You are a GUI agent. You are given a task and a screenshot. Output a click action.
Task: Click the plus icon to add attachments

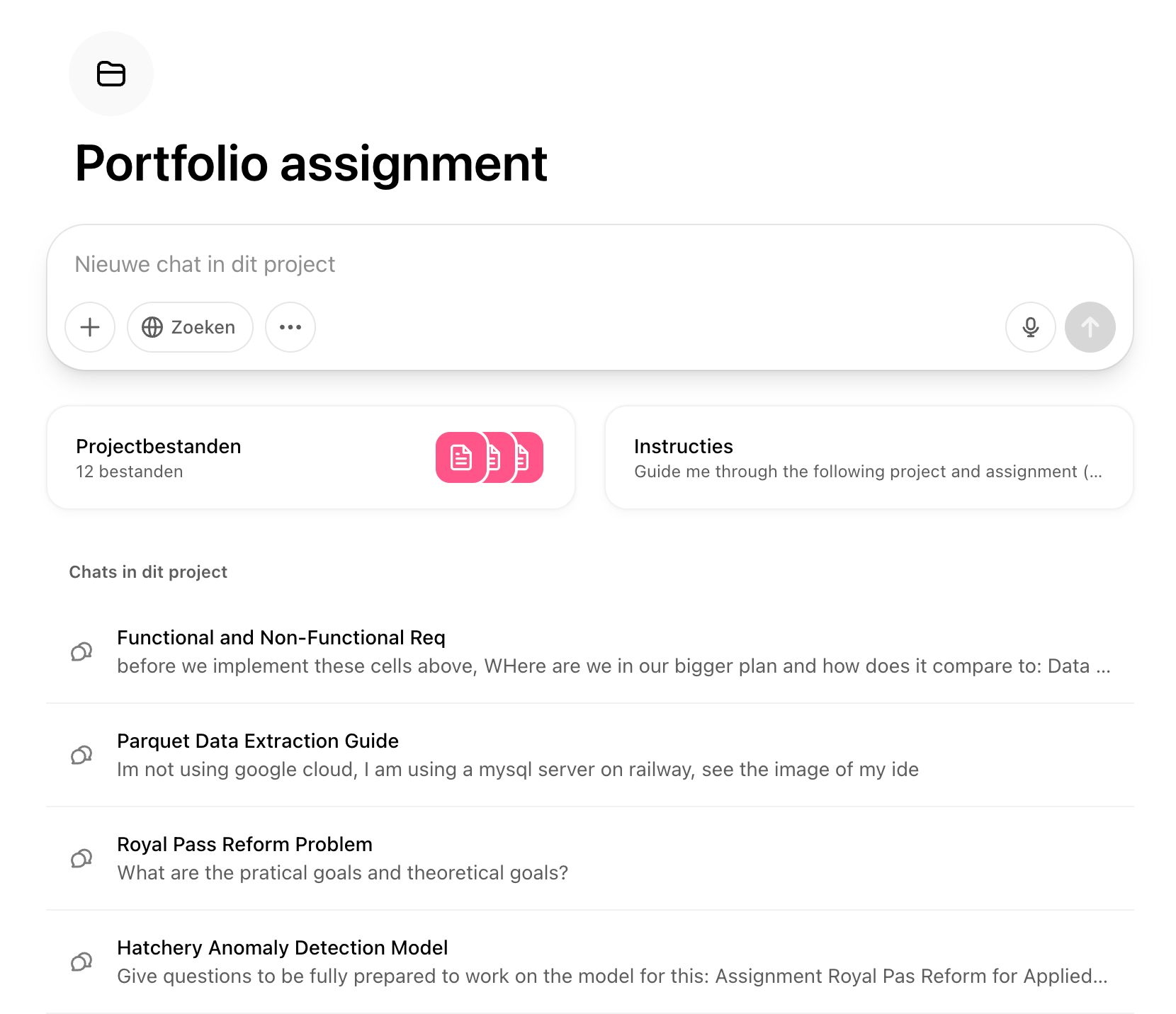click(x=90, y=327)
